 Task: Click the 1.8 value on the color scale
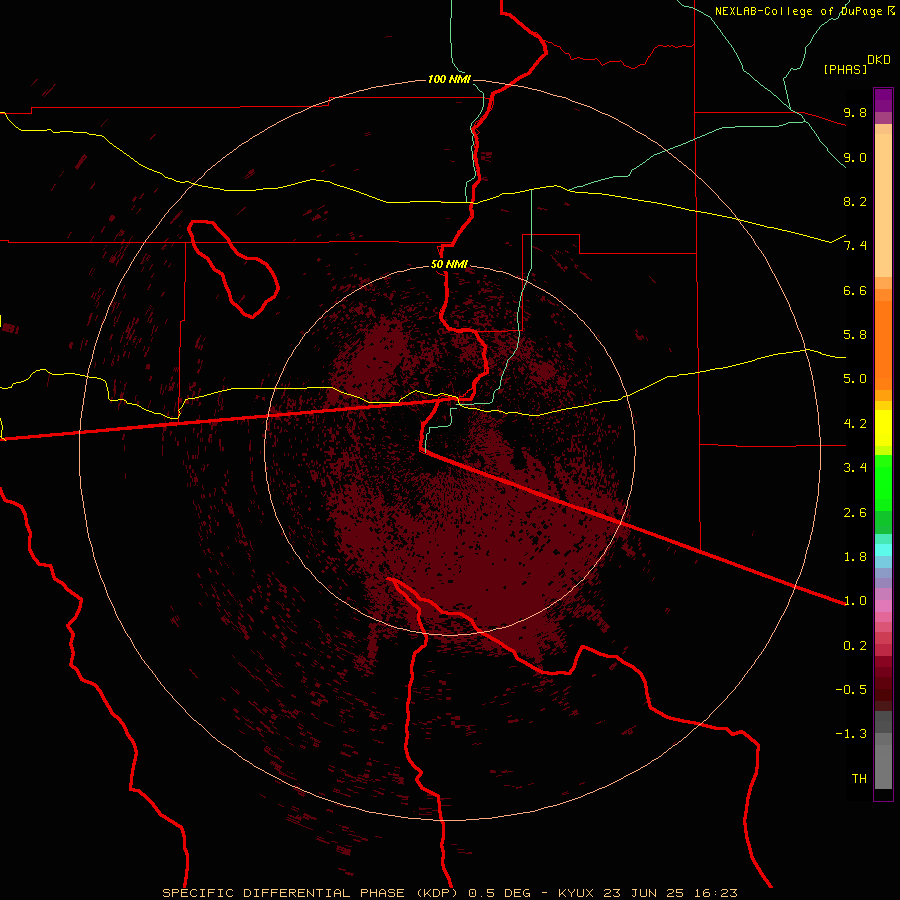(x=855, y=557)
